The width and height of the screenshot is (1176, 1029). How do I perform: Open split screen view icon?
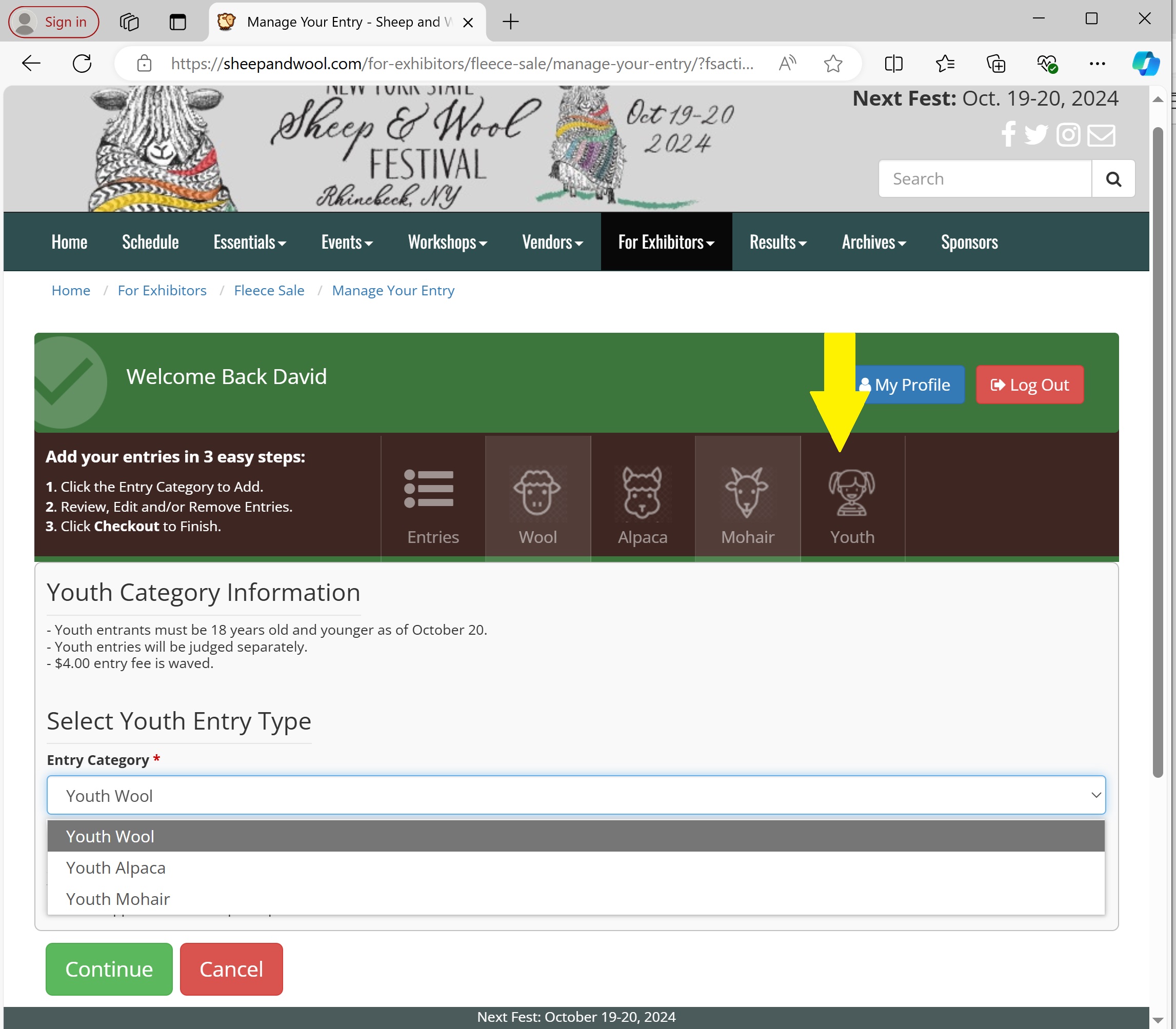coord(894,63)
